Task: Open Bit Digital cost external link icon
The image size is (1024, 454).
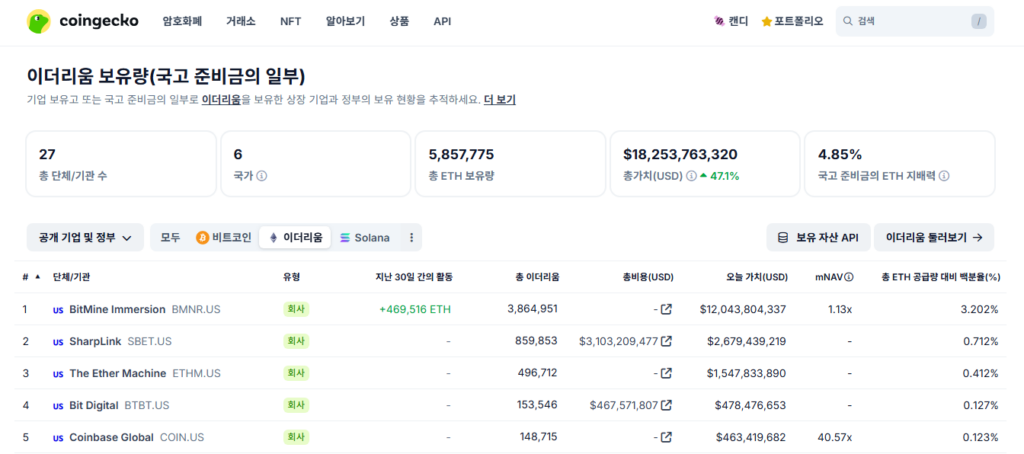Action: pyautogui.click(x=666, y=405)
